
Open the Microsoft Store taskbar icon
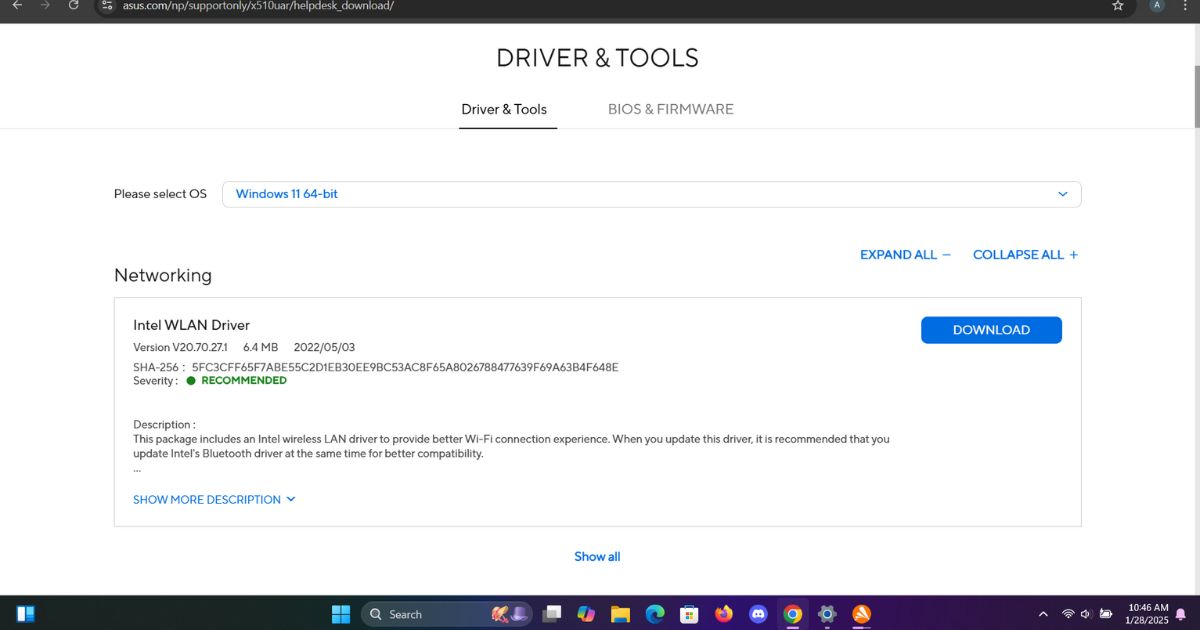coord(689,614)
